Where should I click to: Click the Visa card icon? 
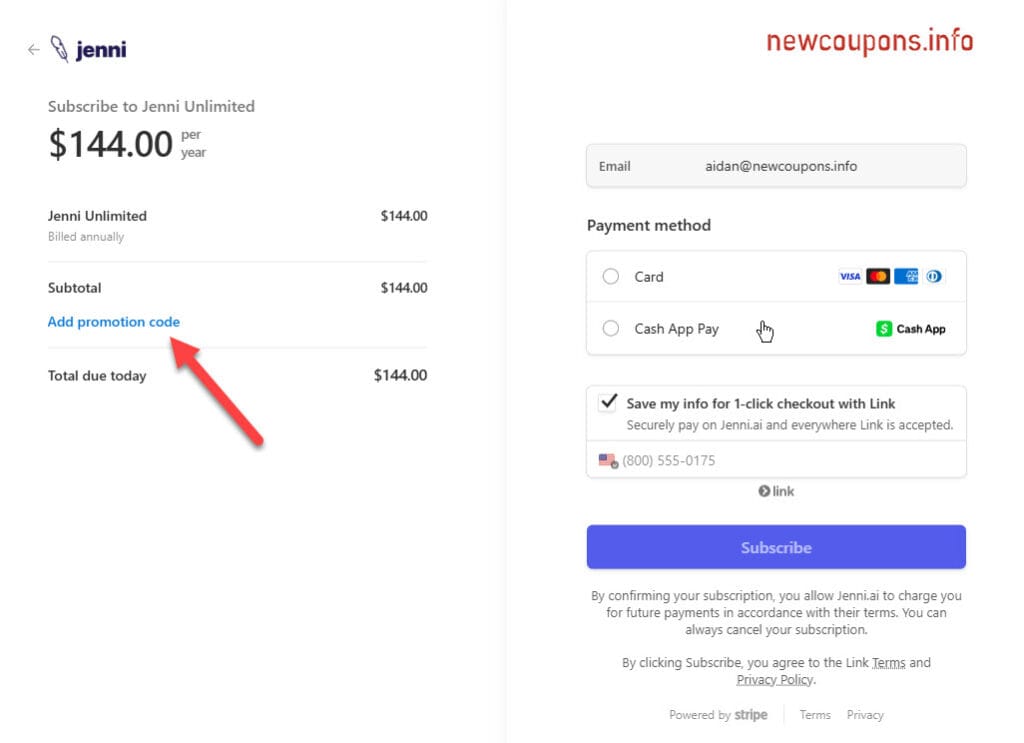click(x=850, y=277)
